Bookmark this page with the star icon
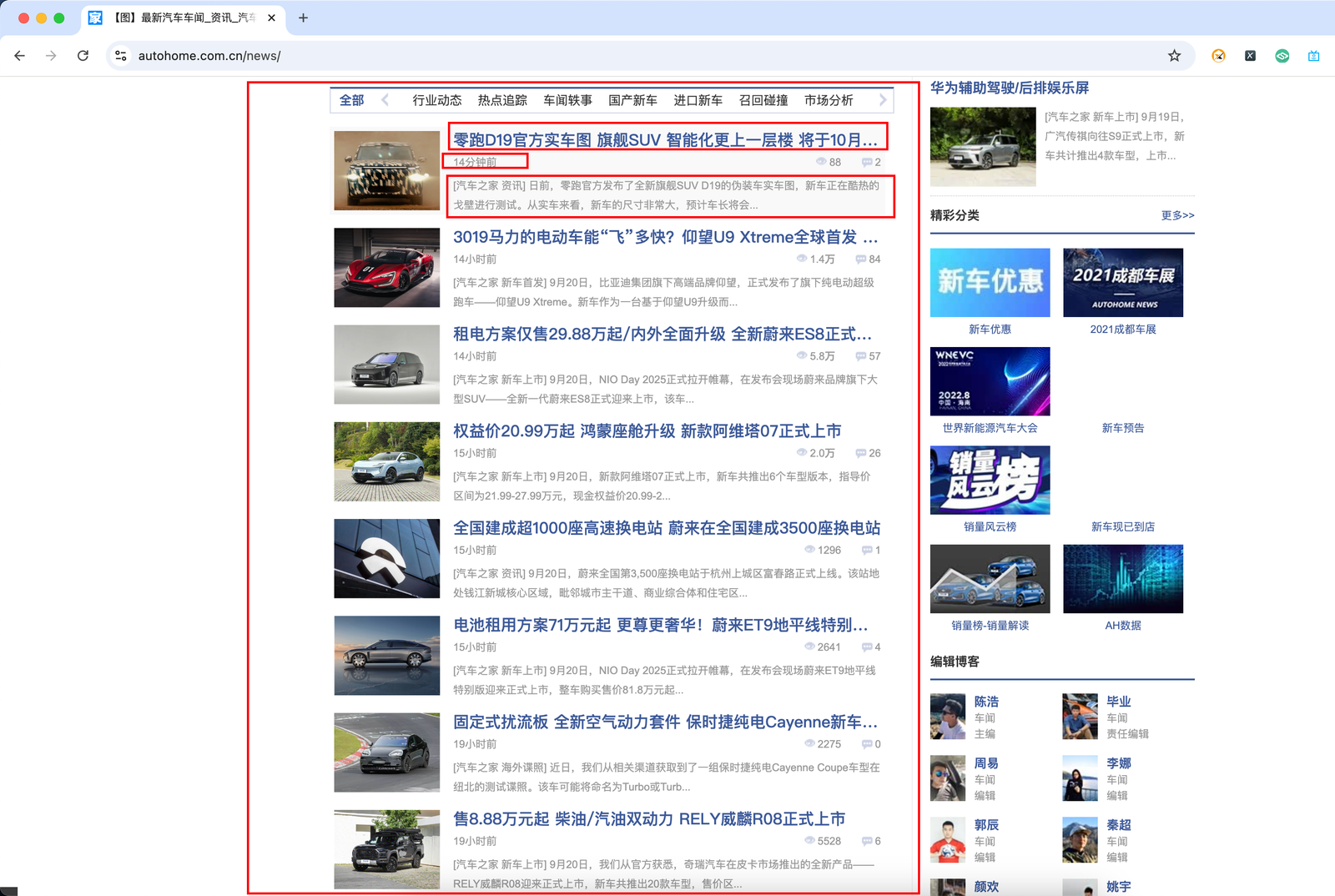 [1174, 56]
